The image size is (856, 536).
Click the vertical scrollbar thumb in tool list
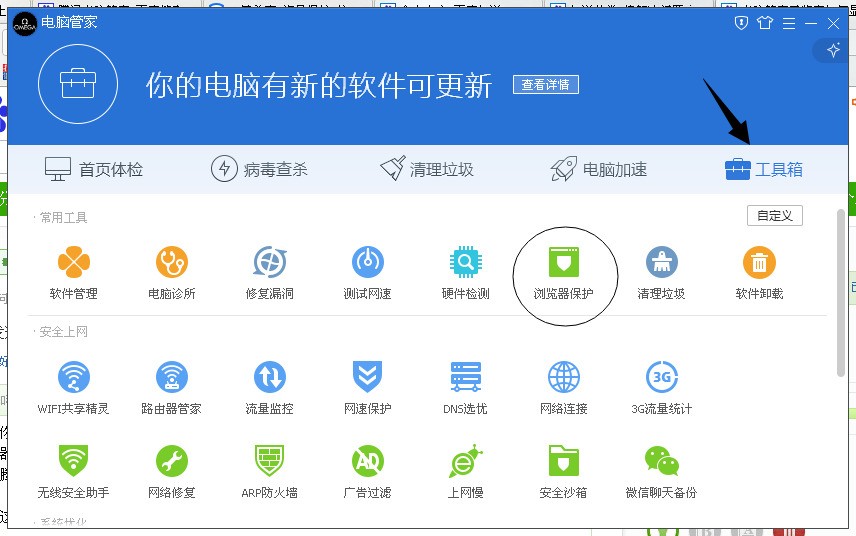841,293
